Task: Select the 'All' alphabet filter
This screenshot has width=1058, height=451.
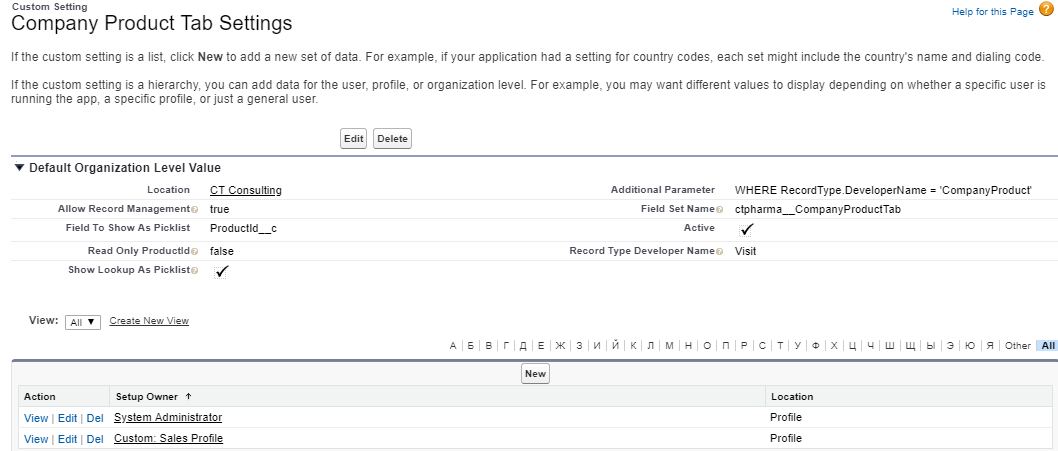Action: coord(1047,345)
